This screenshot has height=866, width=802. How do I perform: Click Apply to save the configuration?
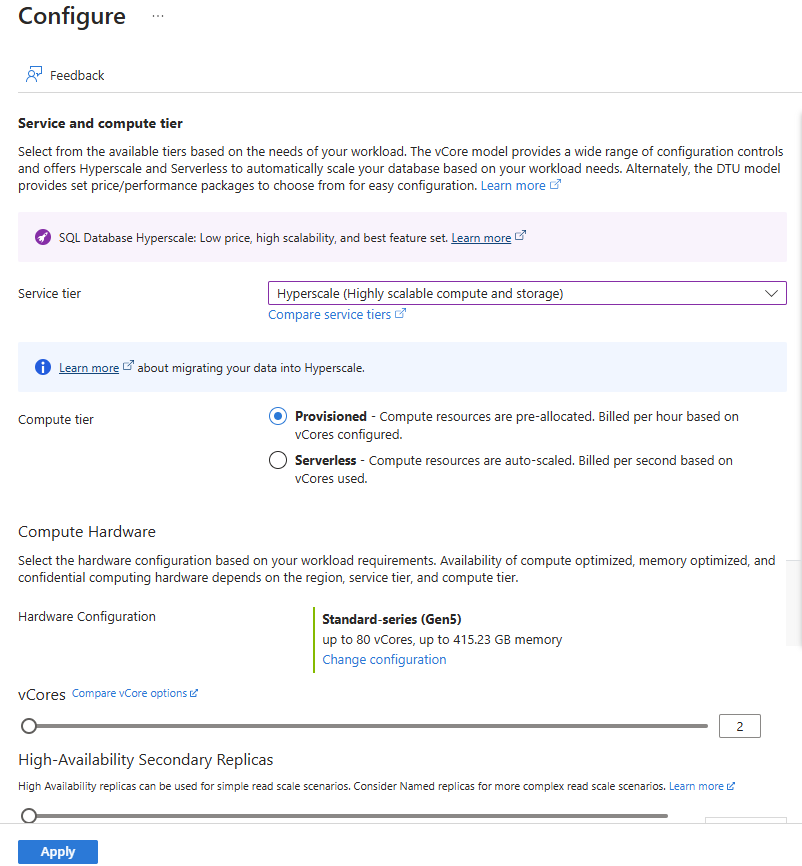(57, 851)
